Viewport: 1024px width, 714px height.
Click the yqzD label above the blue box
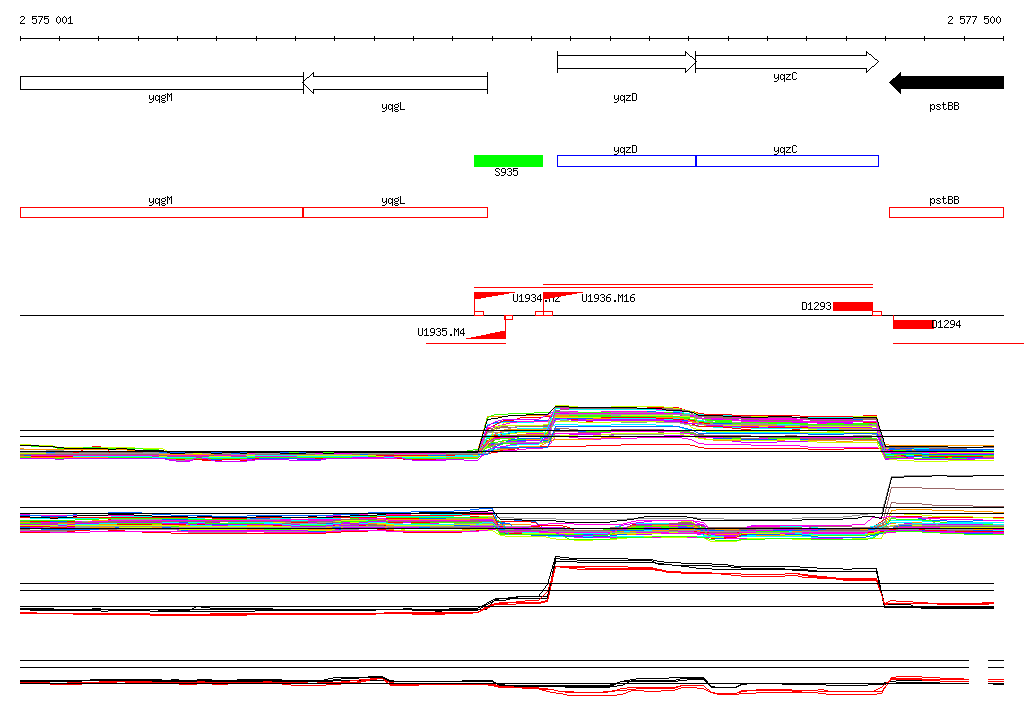pyautogui.click(x=626, y=150)
